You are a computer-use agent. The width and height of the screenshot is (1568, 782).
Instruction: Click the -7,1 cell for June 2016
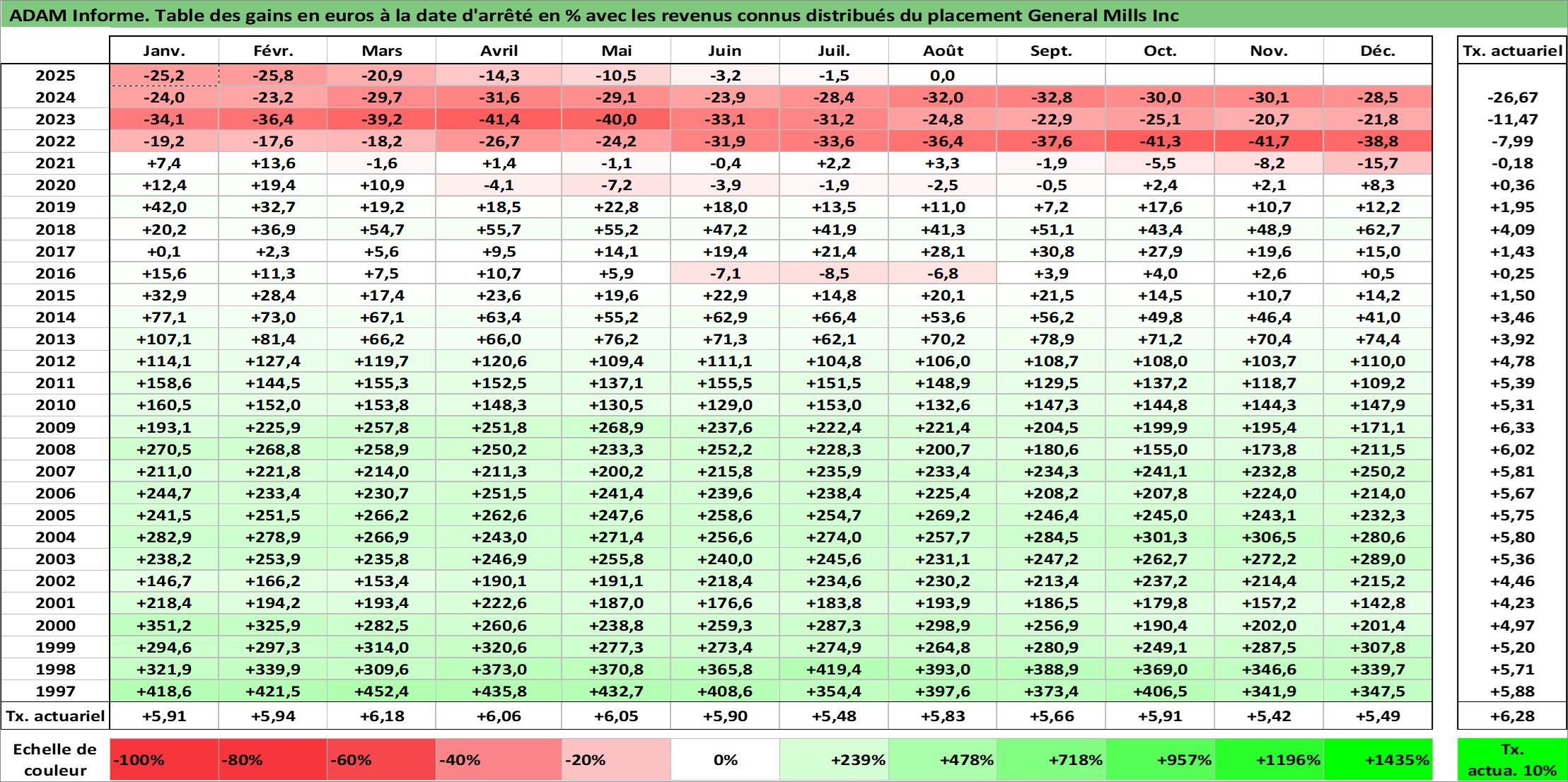click(725, 274)
